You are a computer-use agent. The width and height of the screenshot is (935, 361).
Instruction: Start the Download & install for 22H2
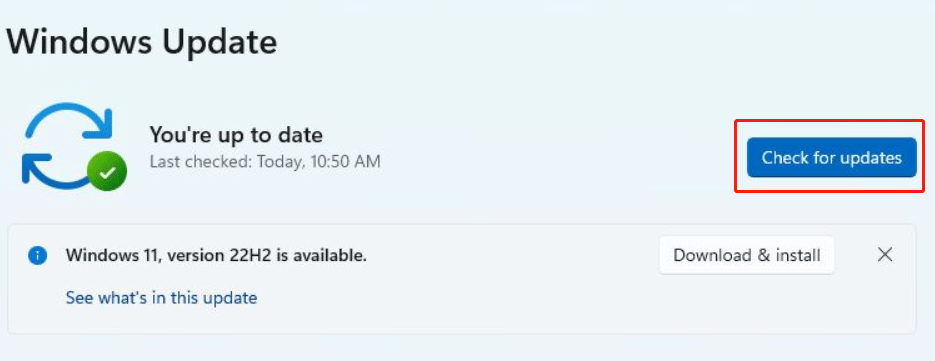coord(747,255)
